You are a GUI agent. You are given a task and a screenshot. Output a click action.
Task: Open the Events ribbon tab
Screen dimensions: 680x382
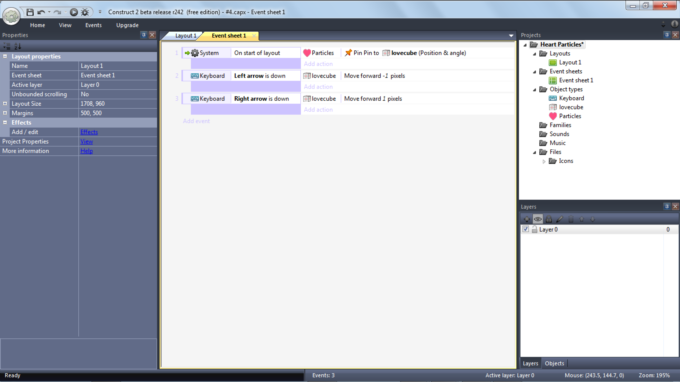(x=93, y=25)
